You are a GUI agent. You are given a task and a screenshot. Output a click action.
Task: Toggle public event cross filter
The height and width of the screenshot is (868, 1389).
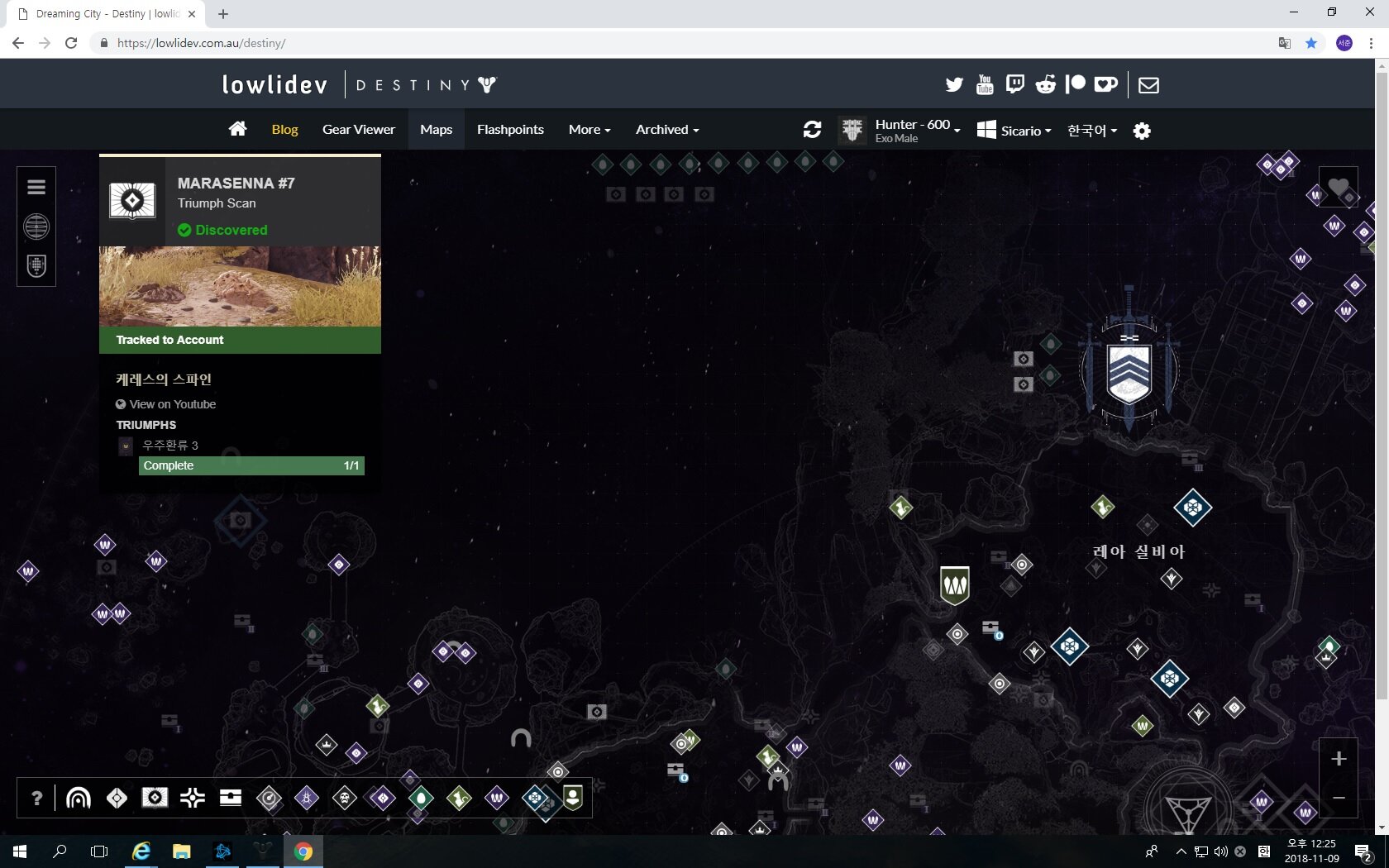(x=193, y=798)
